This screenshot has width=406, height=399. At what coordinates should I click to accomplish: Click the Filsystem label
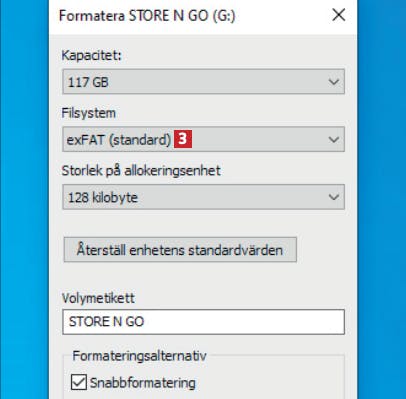pyautogui.click(x=89, y=113)
